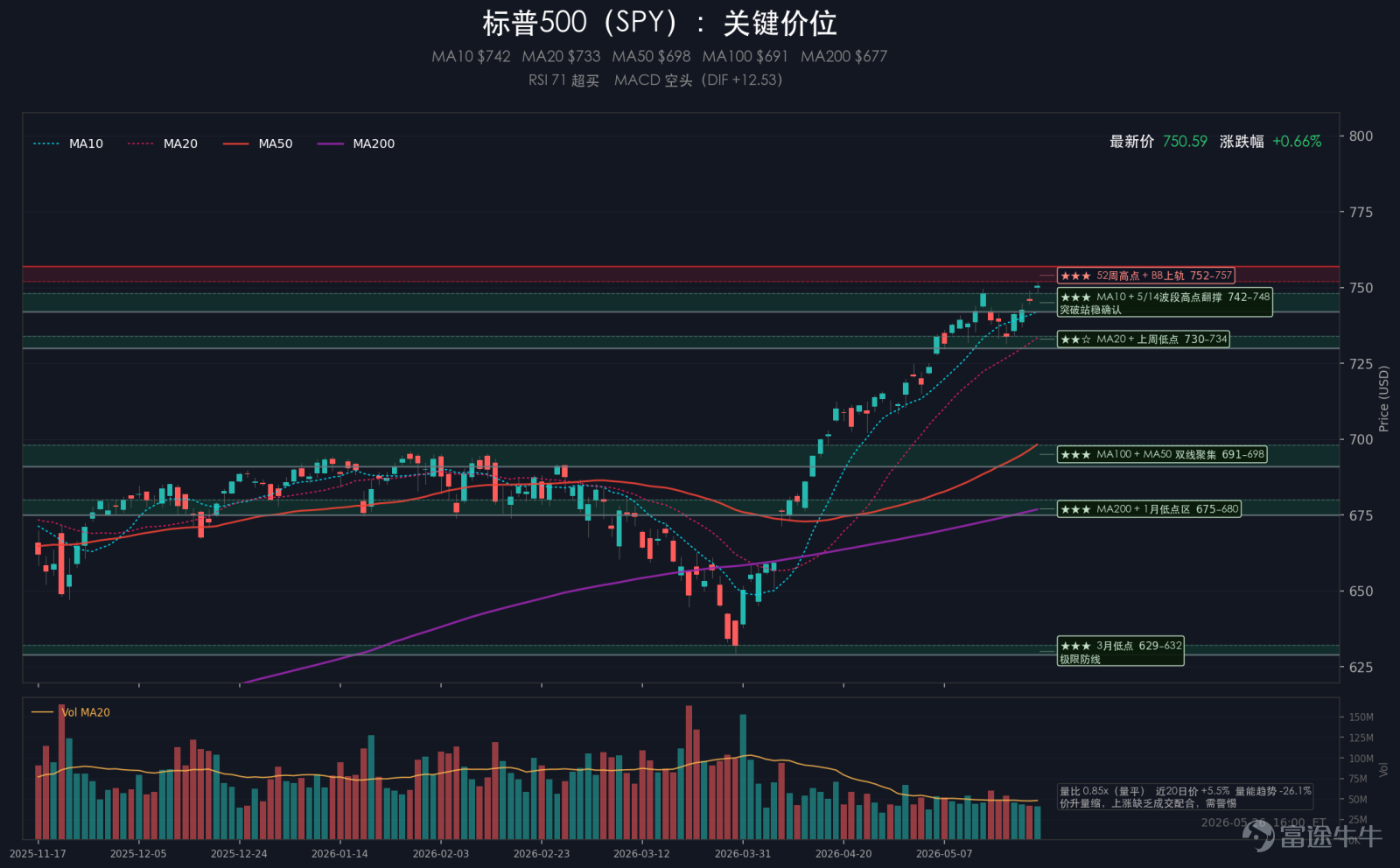Click the MA50 legend entry in chart
This screenshot has height=868, width=1400.
pyautogui.click(x=257, y=143)
